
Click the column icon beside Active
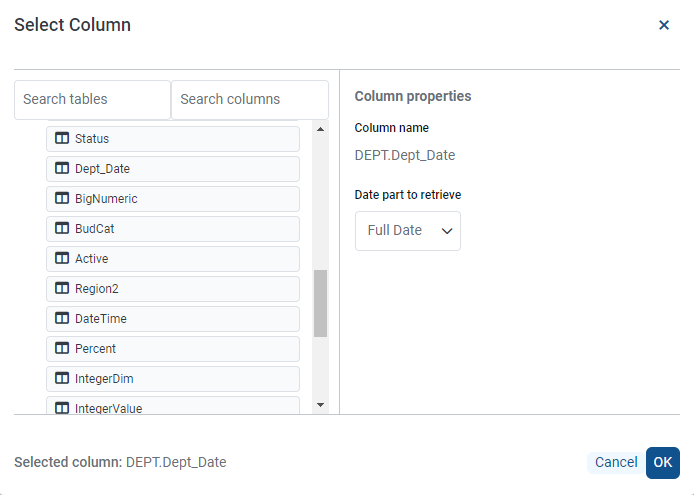62,259
